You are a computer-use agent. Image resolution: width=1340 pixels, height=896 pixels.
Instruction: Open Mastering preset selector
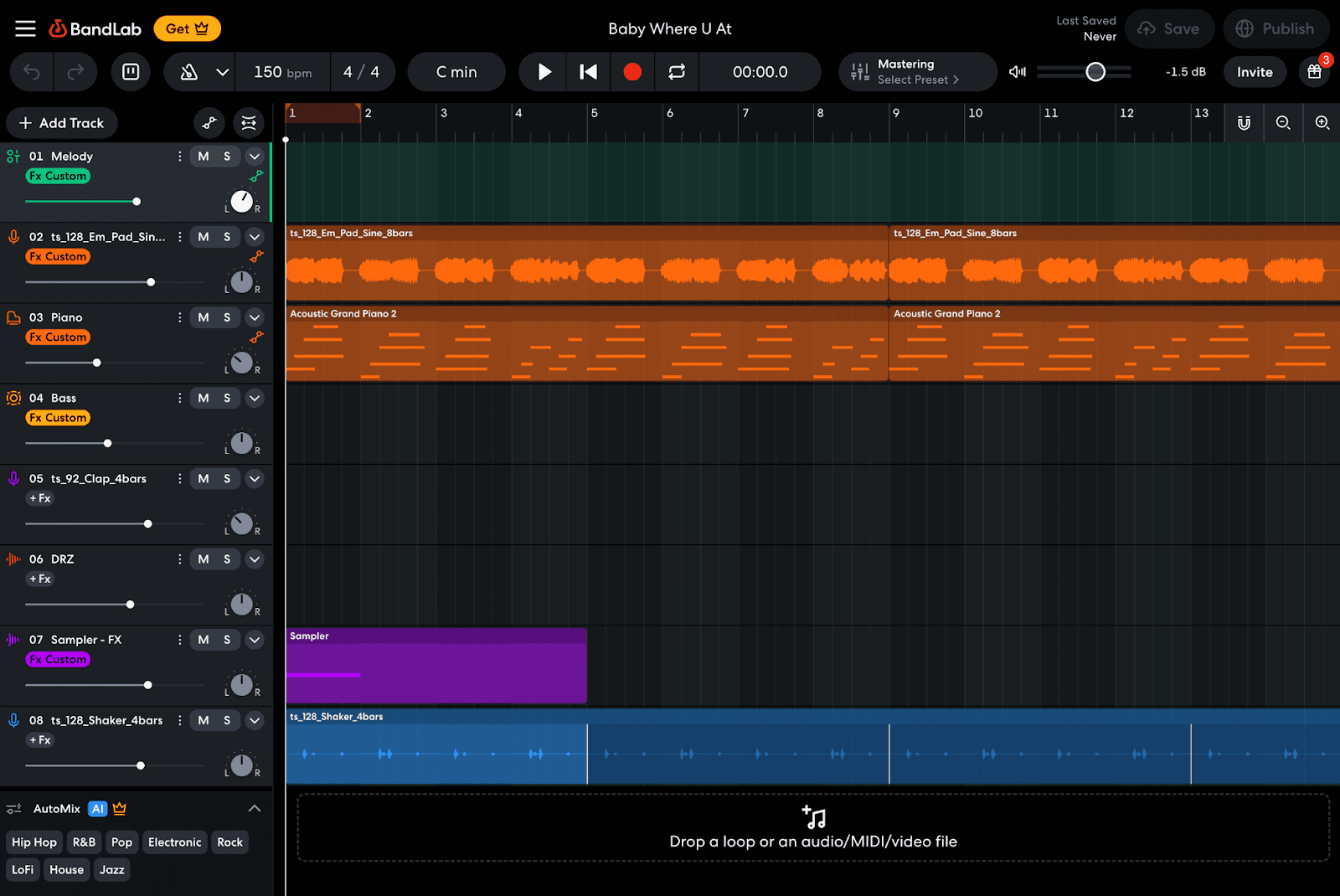point(918,72)
